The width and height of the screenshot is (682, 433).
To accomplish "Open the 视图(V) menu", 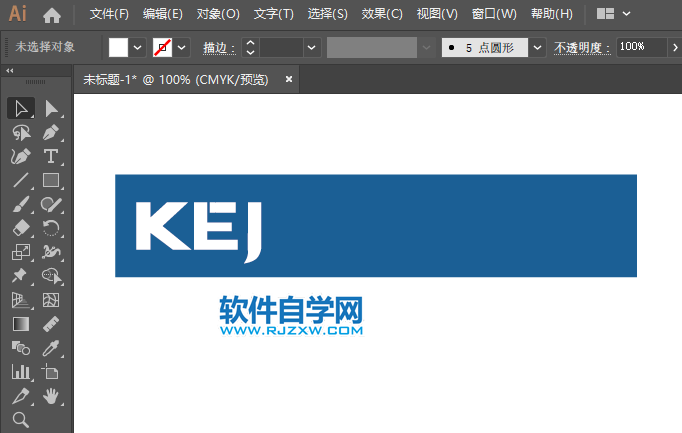I will 437,14.
